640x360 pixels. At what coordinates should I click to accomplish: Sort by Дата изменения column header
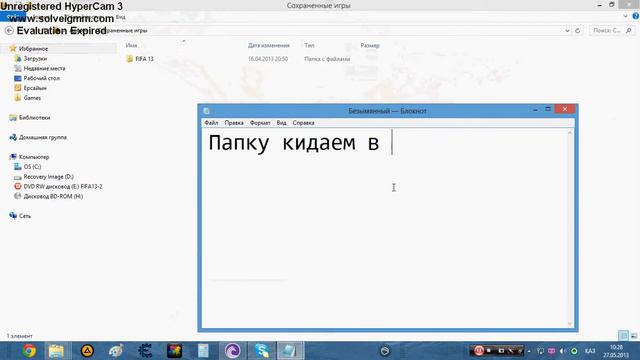point(269,45)
